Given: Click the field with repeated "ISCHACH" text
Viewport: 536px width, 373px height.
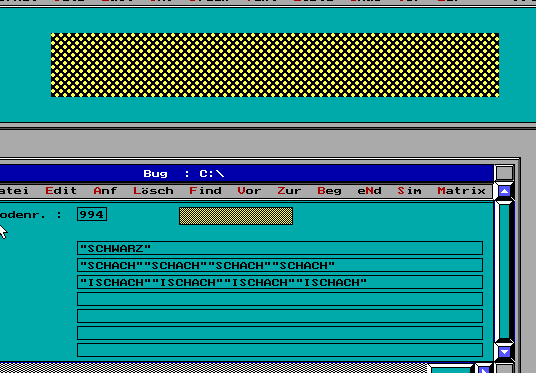Looking at the screenshot, I should 280,282.
